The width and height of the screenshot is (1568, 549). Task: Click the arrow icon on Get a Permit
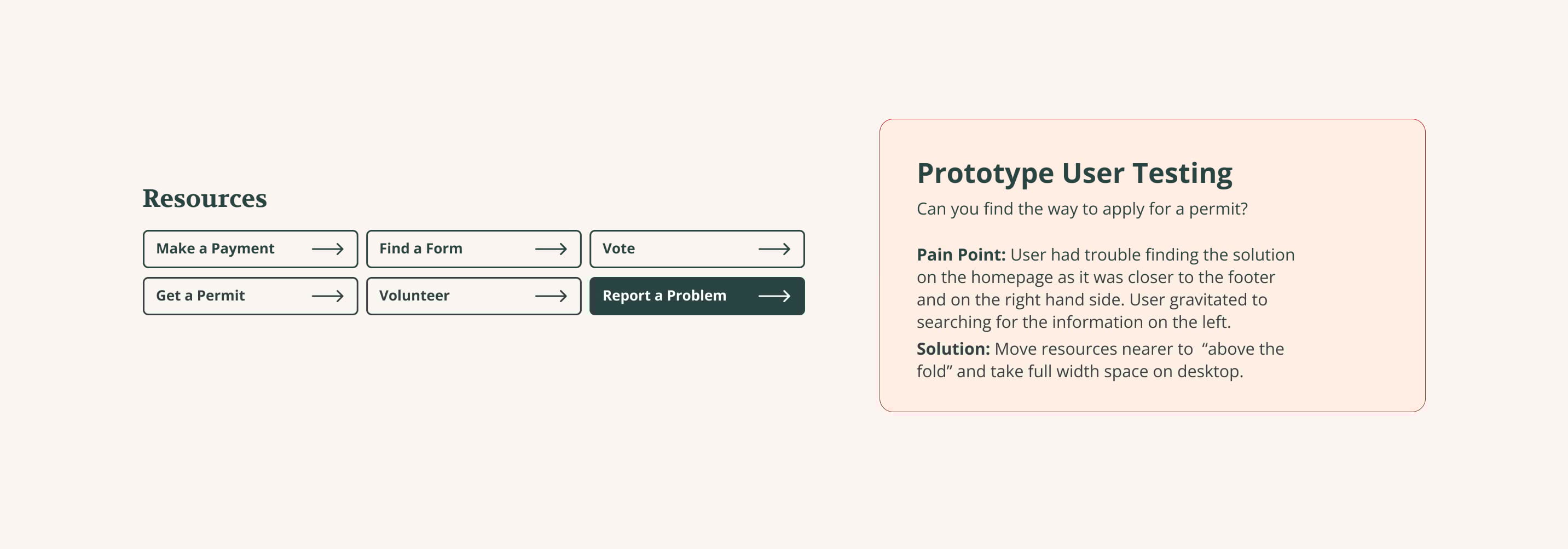(x=327, y=297)
